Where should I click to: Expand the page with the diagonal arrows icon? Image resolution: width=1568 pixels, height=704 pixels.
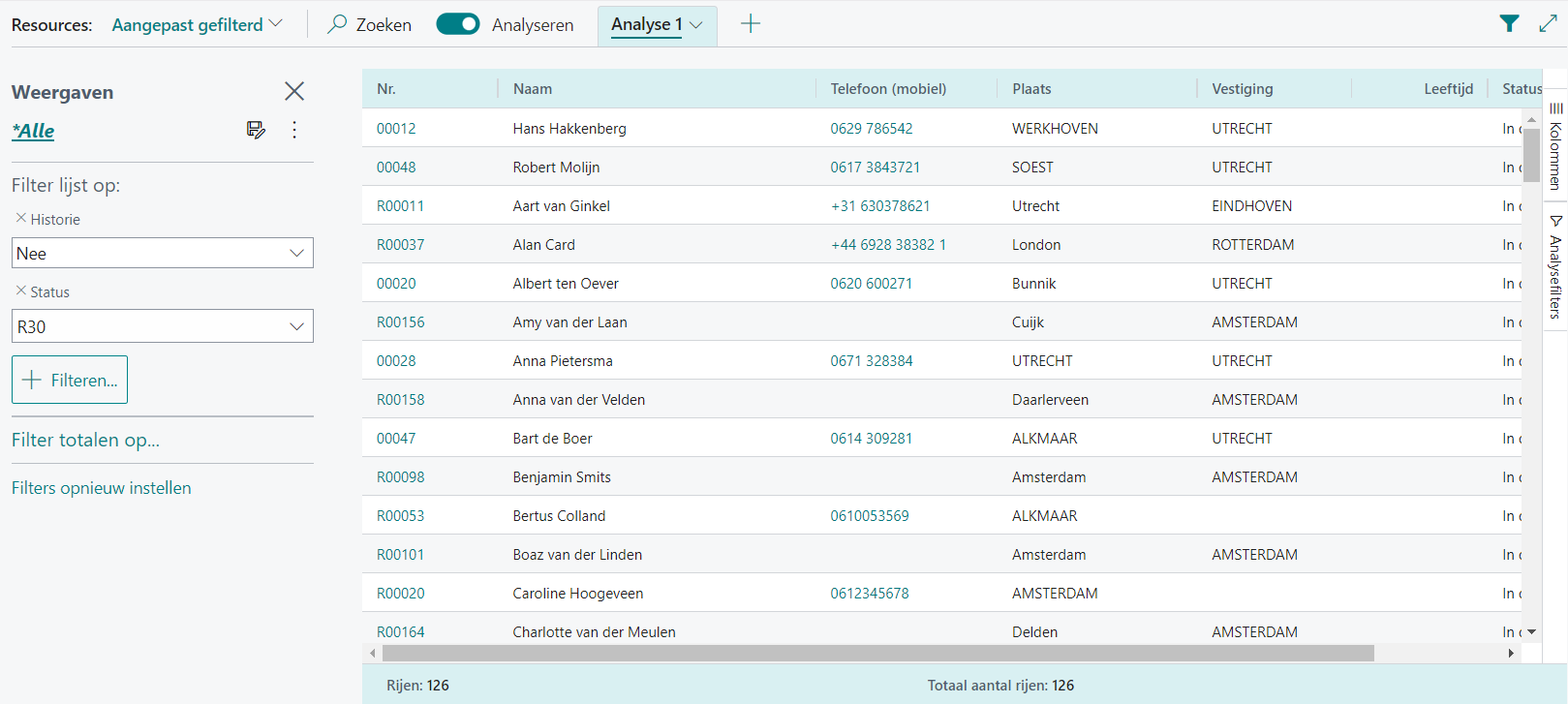click(x=1548, y=24)
